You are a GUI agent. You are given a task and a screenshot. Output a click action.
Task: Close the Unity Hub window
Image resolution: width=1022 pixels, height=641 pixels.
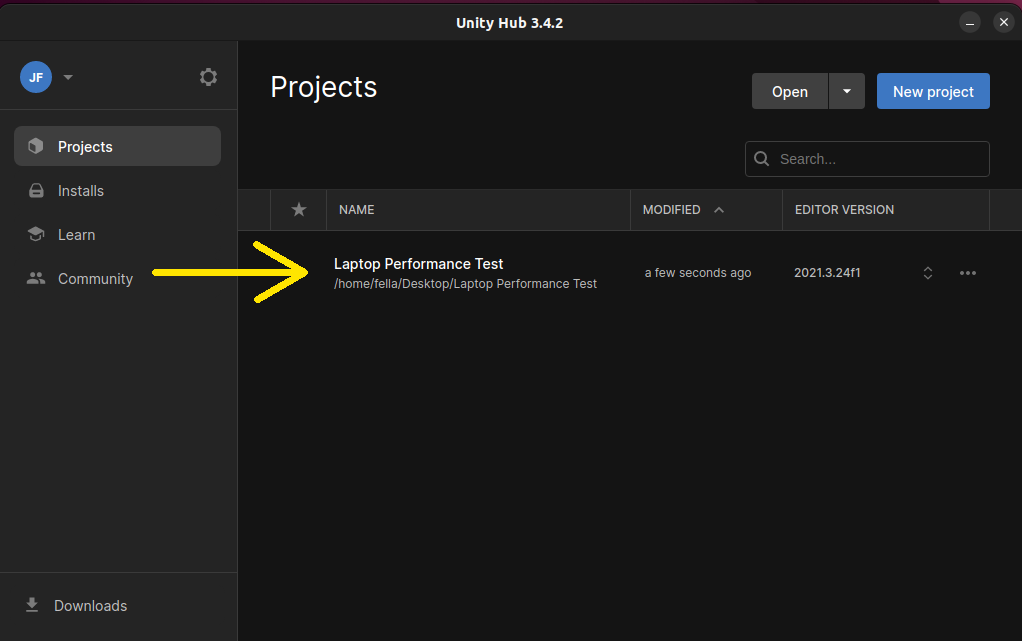[x=1004, y=22]
